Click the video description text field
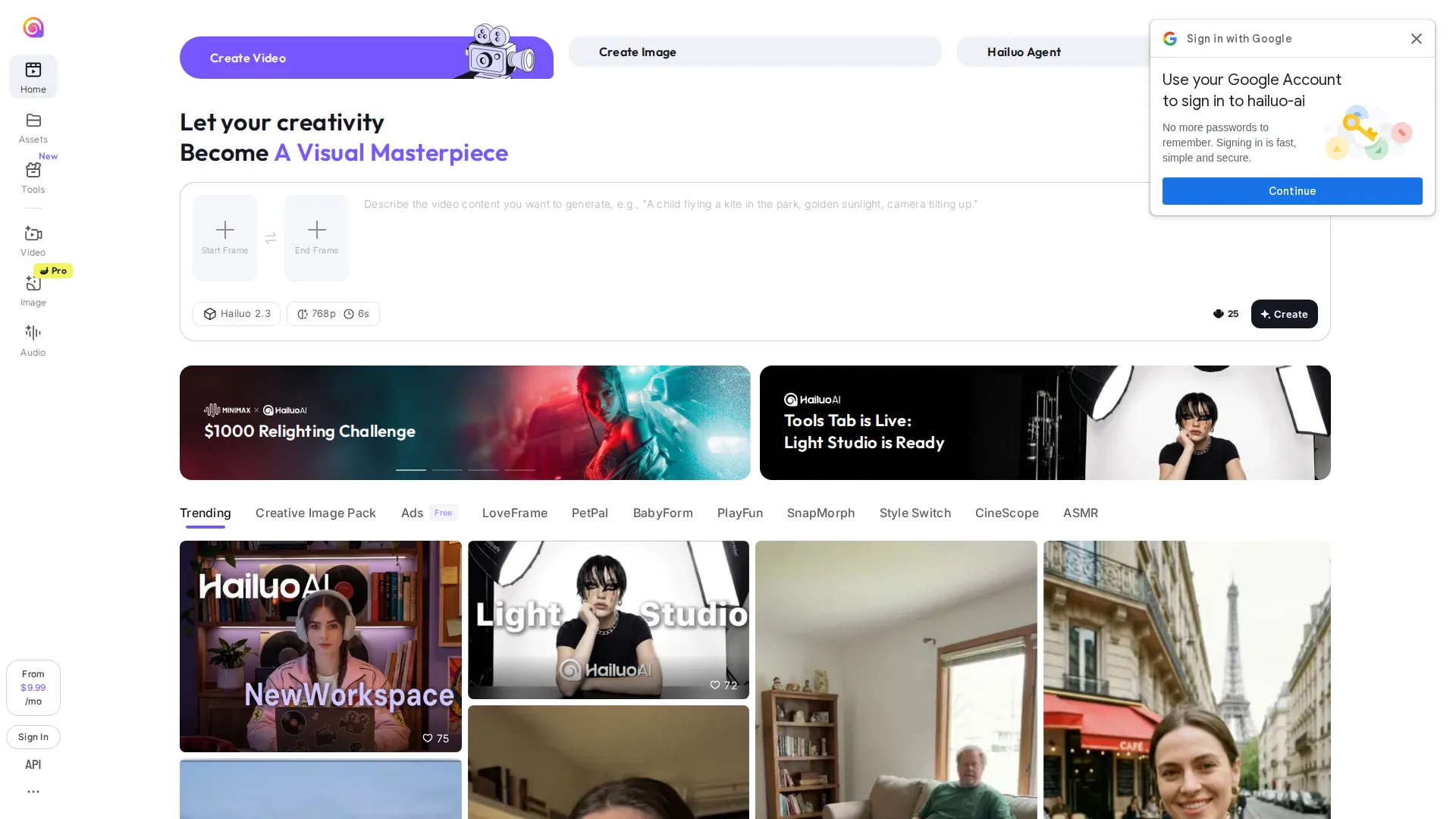This screenshot has width=1456, height=819. click(x=840, y=238)
